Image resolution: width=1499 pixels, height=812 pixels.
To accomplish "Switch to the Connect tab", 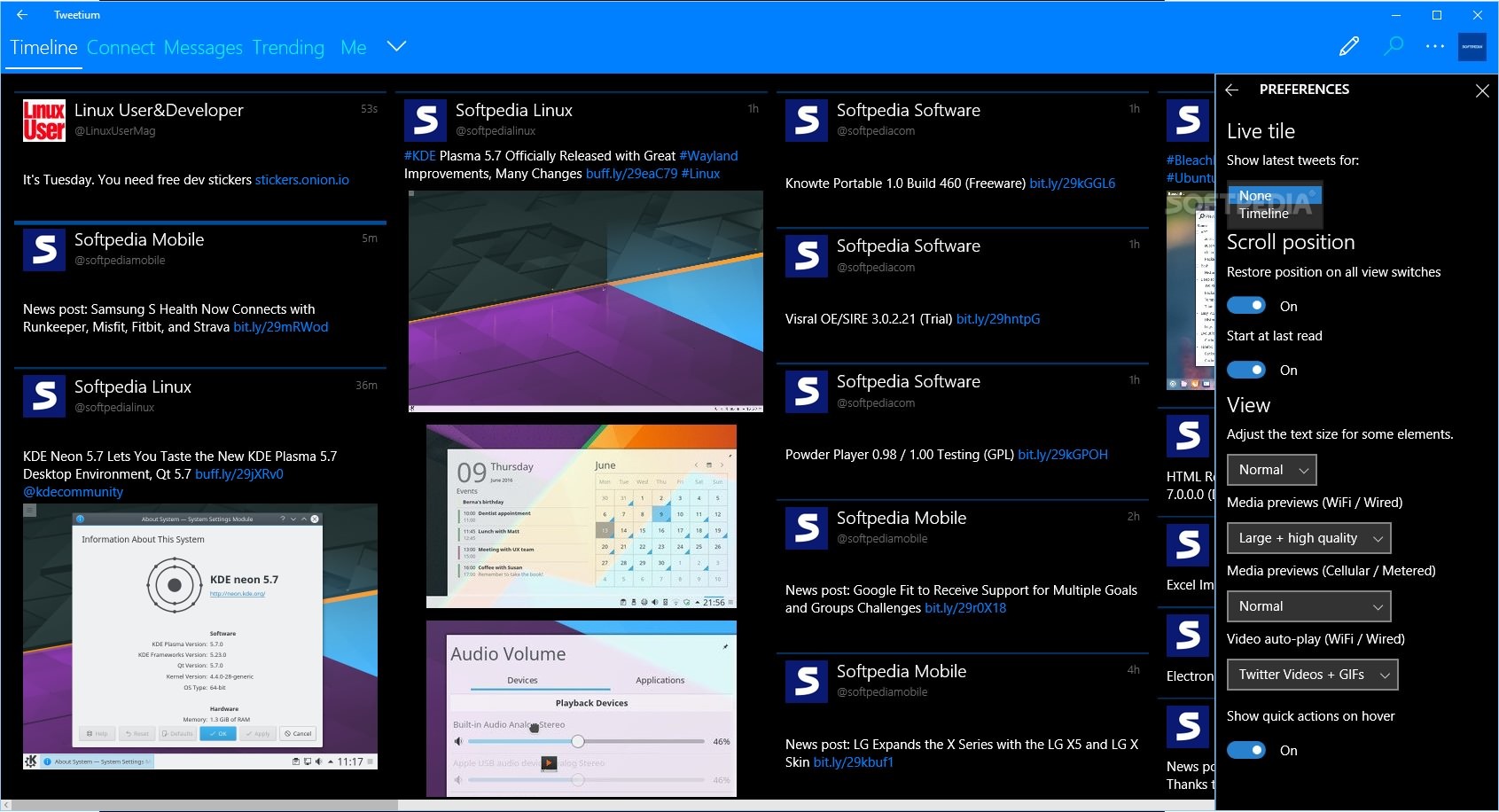I will (x=121, y=47).
